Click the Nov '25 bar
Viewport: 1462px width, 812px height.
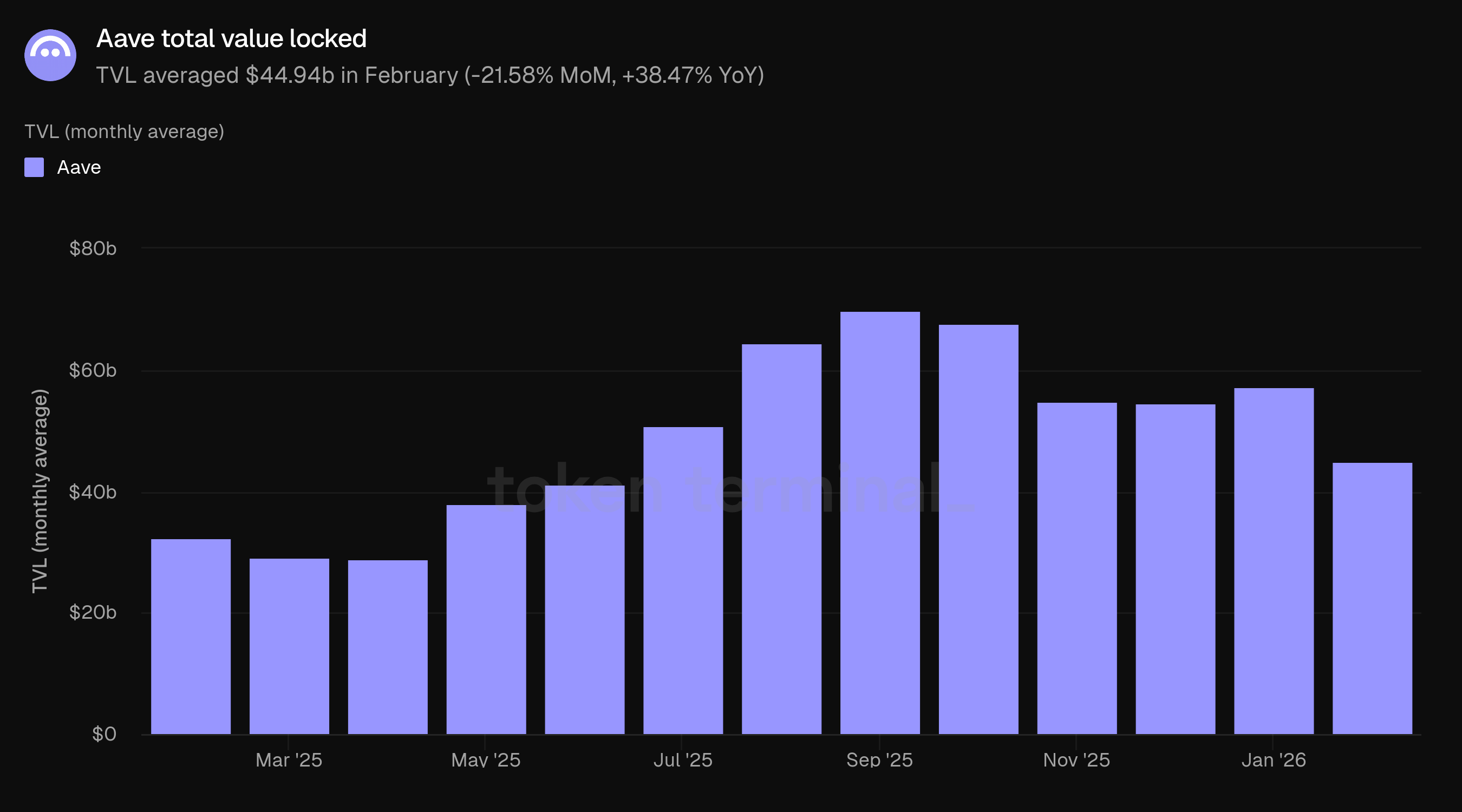click(x=1076, y=567)
